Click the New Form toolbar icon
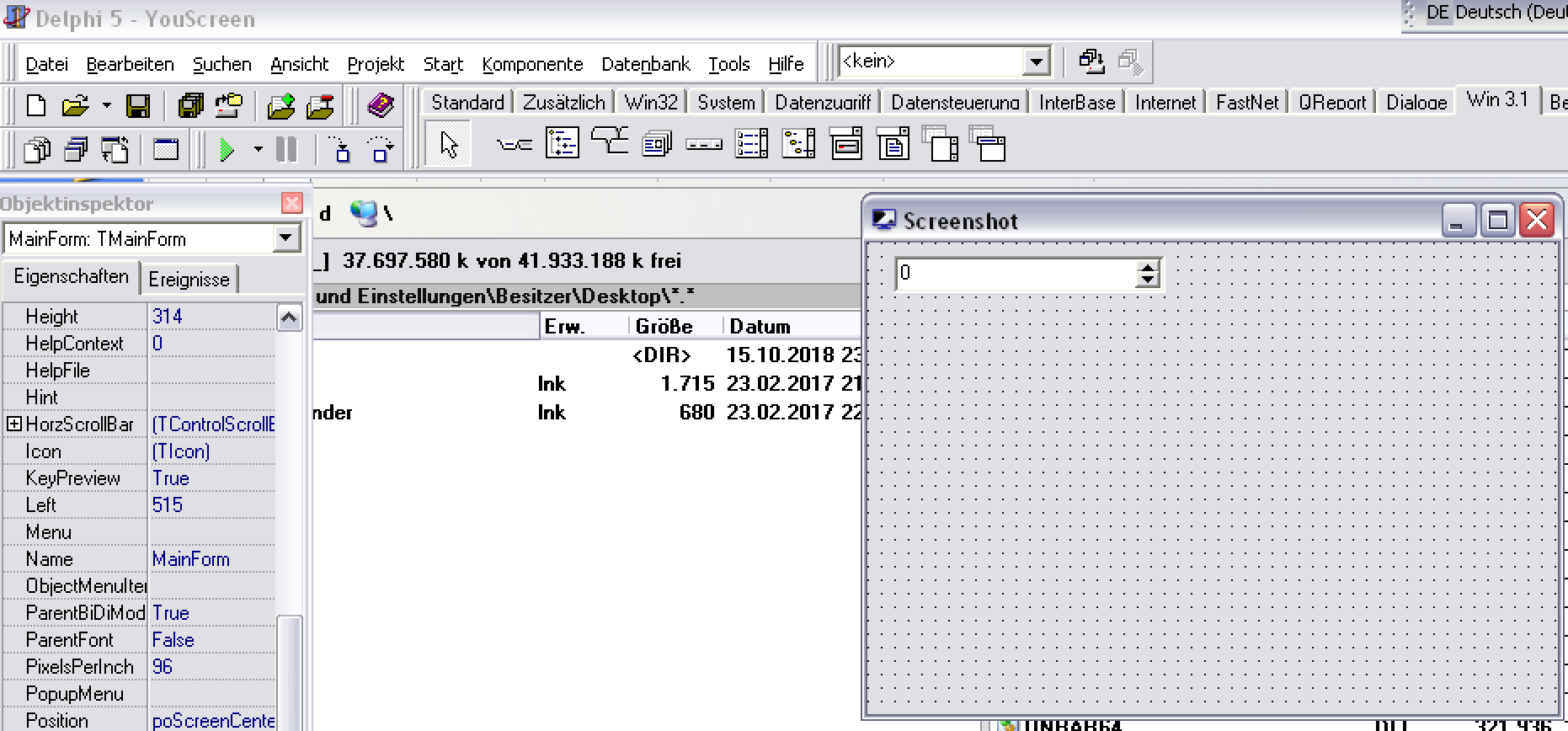1568x731 pixels. click(x=166, y=150)
